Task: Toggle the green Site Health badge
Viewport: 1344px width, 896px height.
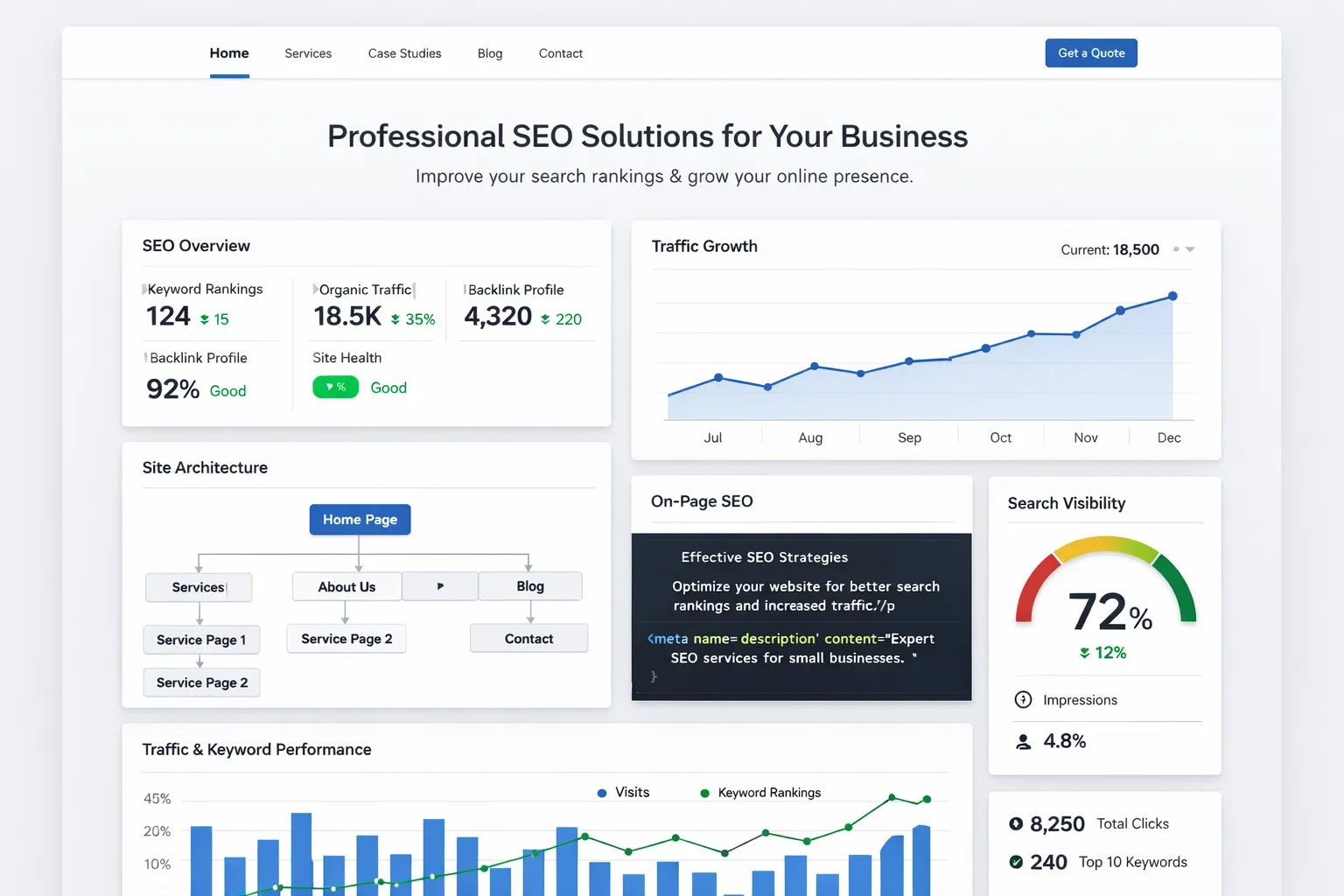Action: pyautogui.click(x=335, y=387)
